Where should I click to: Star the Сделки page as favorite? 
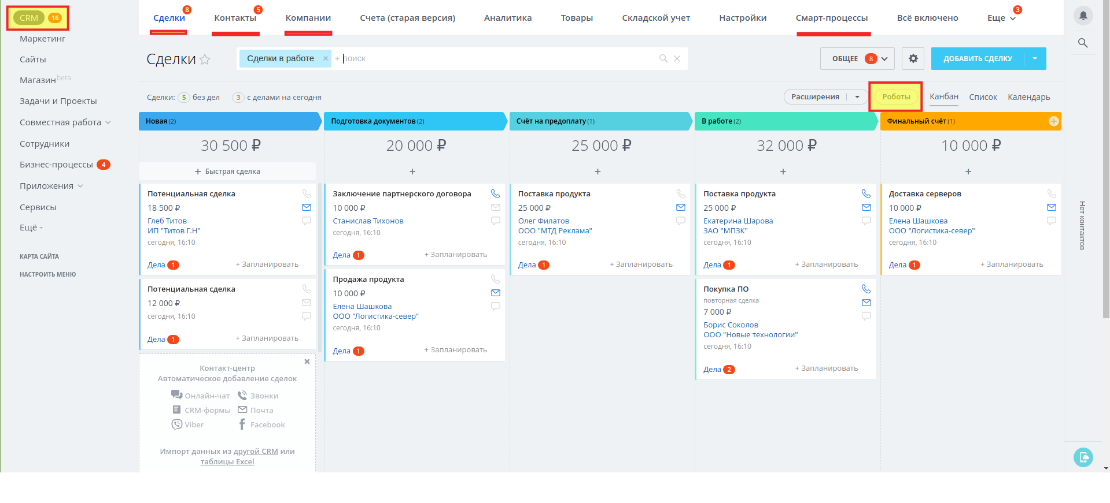tap(205, 60)
